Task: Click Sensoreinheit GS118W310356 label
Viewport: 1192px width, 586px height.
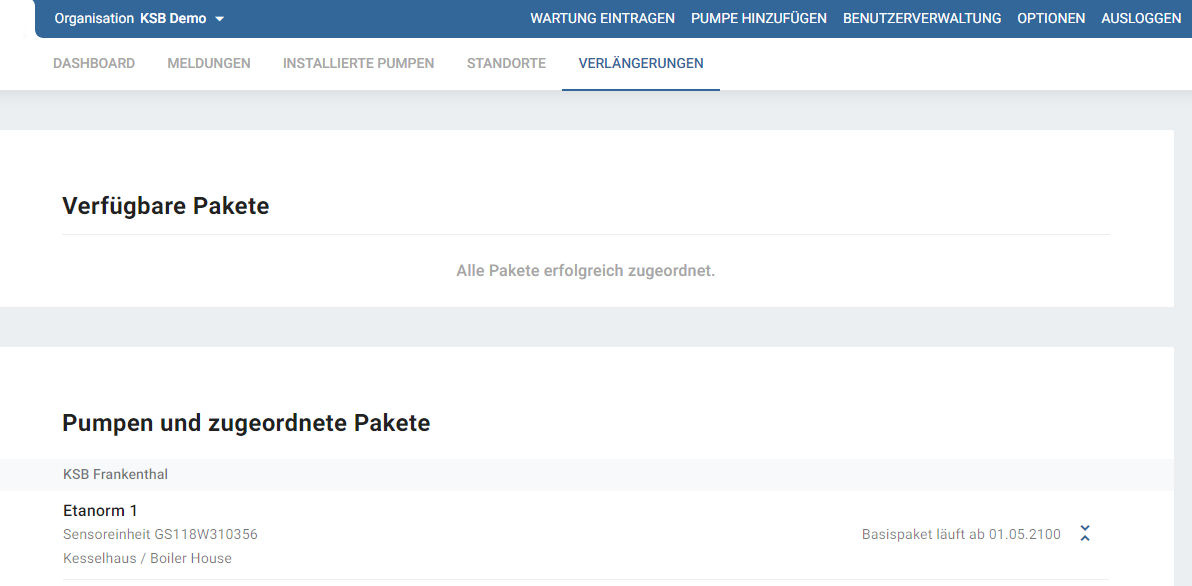Action: [x=160, y=534]
